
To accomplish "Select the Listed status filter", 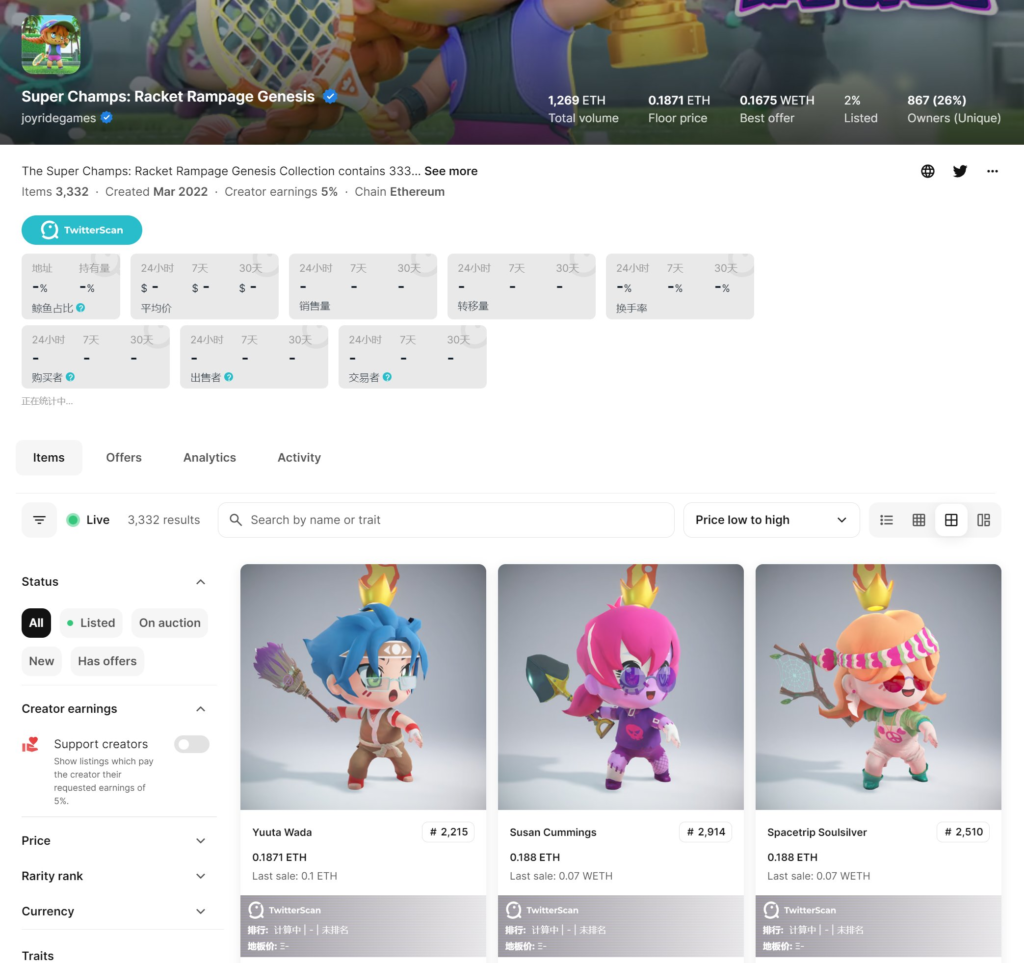I will click(91, 623).
